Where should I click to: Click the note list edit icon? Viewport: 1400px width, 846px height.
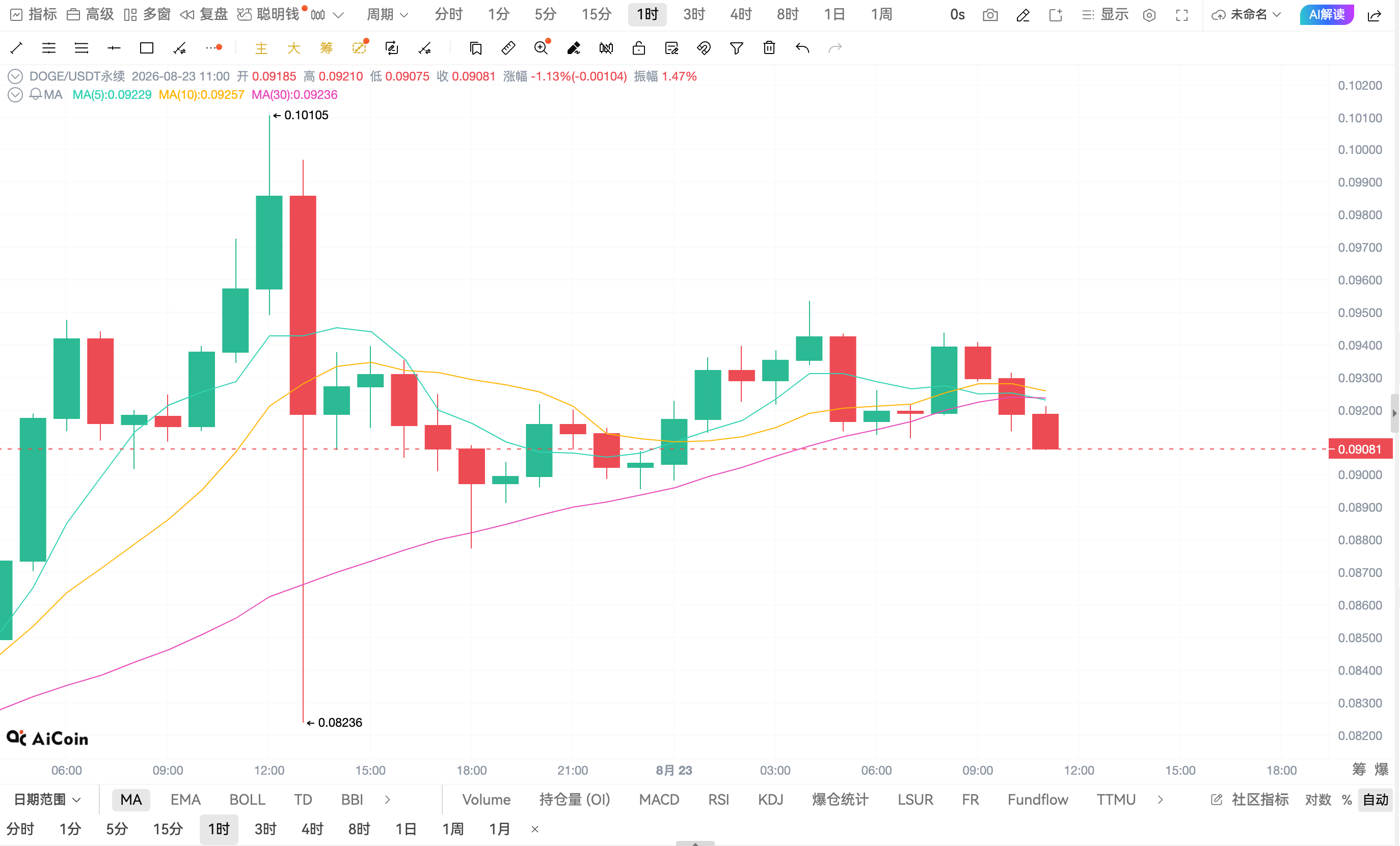671,48
